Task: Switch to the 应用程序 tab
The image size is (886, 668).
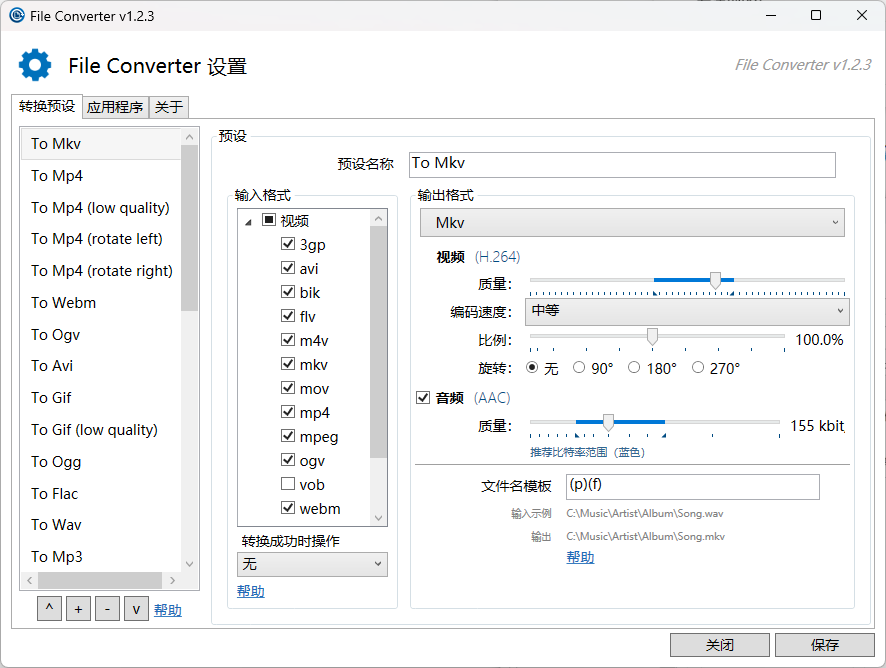Action: coord(115,107)
